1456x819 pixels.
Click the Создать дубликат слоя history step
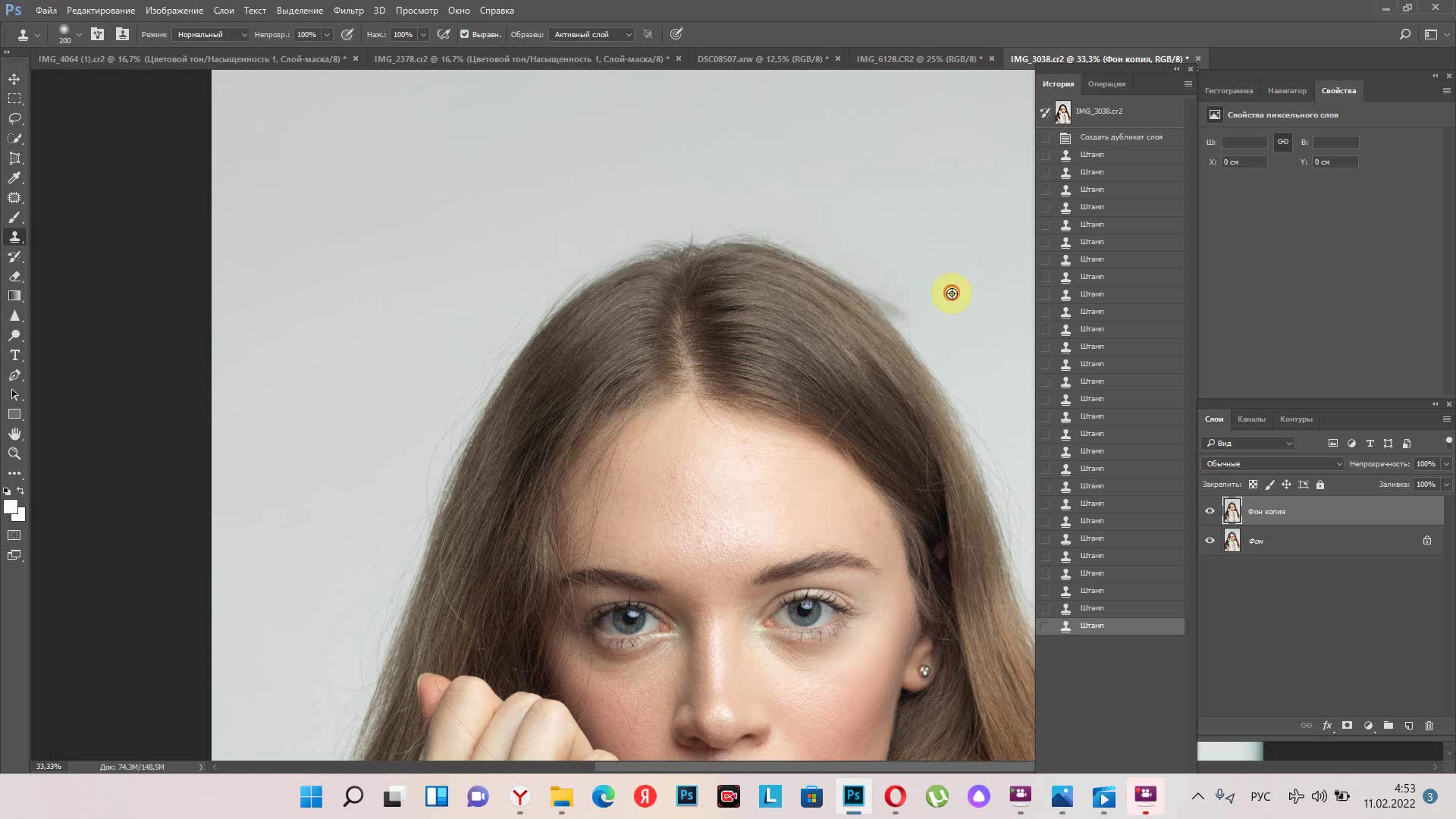coord(1121,137)
